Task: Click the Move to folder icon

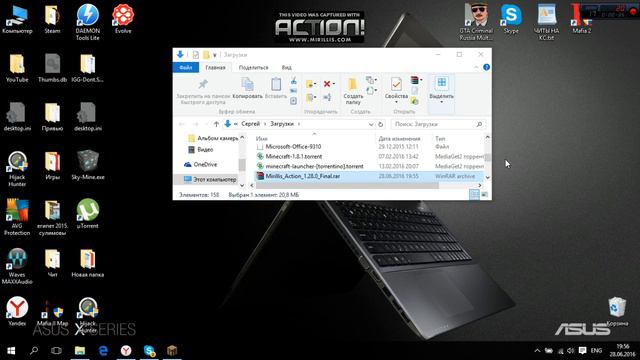Action: pos(310,84)
